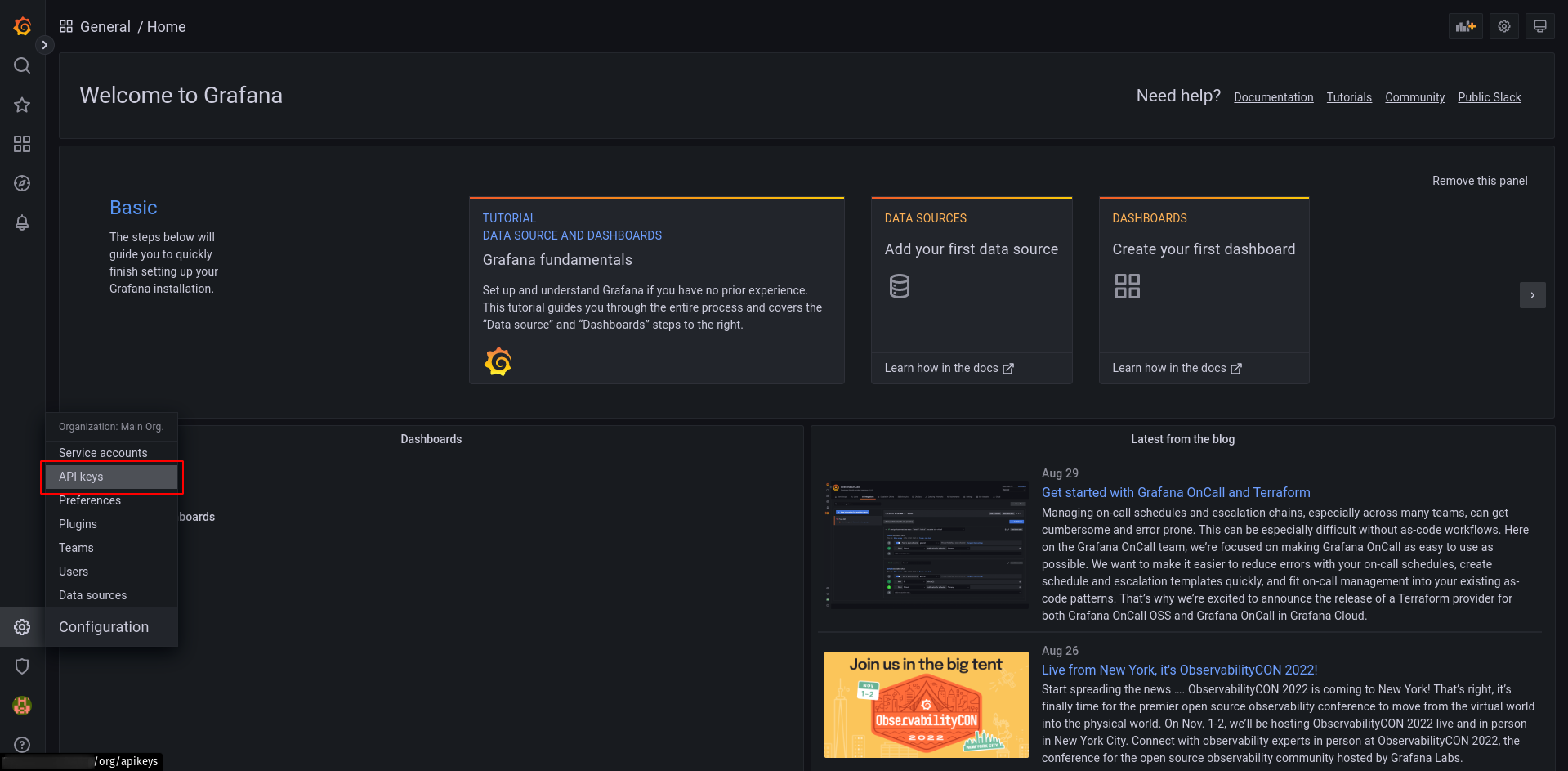
Task: Click the Dashboards panel title
Action: point(431,439)
